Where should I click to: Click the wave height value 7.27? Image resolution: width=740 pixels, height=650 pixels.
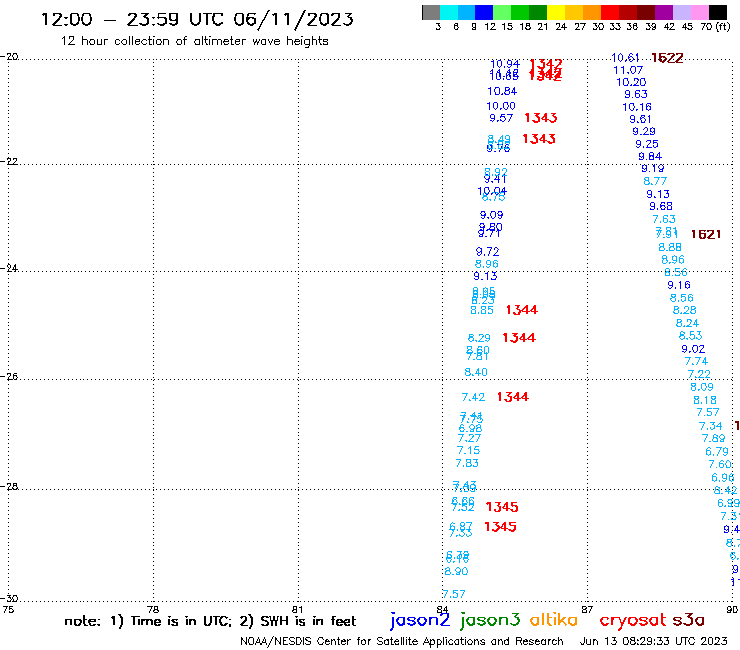(x=469, y=439)
